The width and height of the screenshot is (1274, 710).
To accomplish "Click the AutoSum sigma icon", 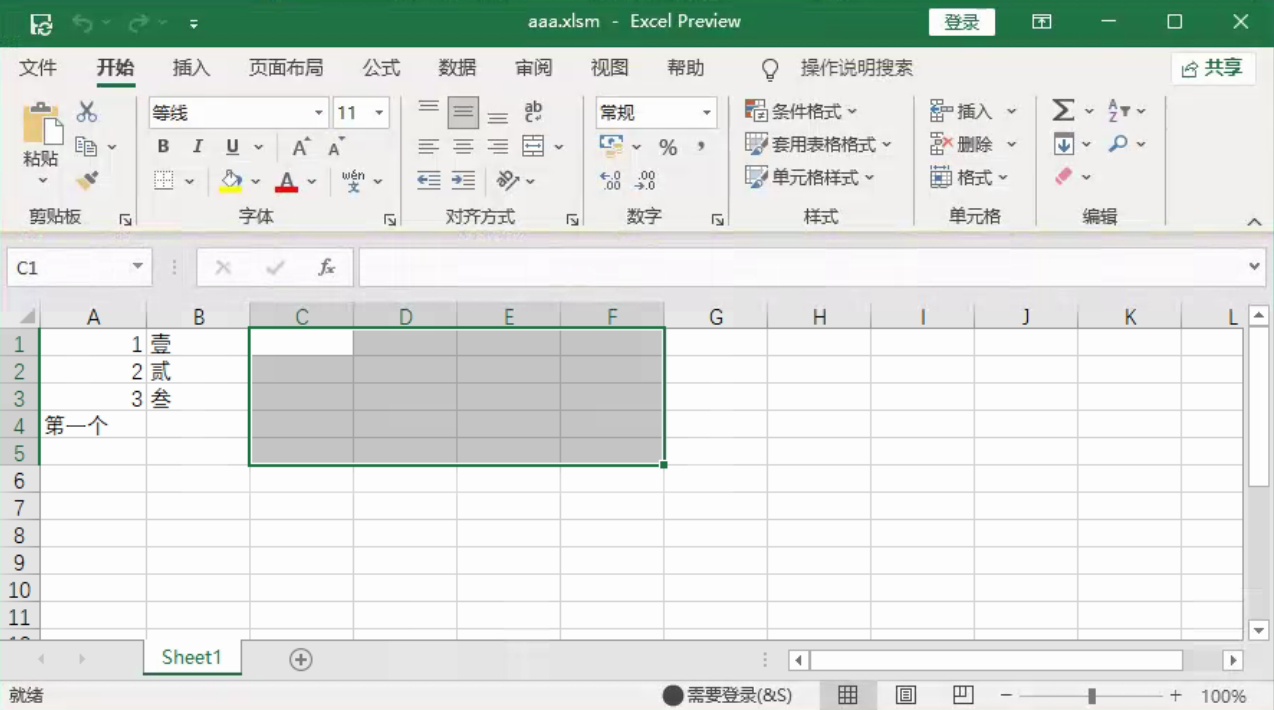I will pyautogui.click(x=1063, y=111).
